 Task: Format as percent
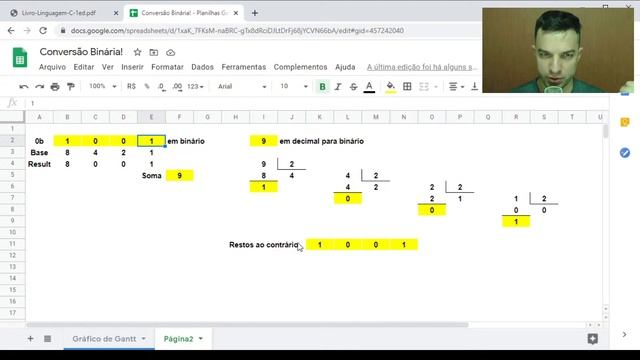pyautogui.click(x=147, y=87)
